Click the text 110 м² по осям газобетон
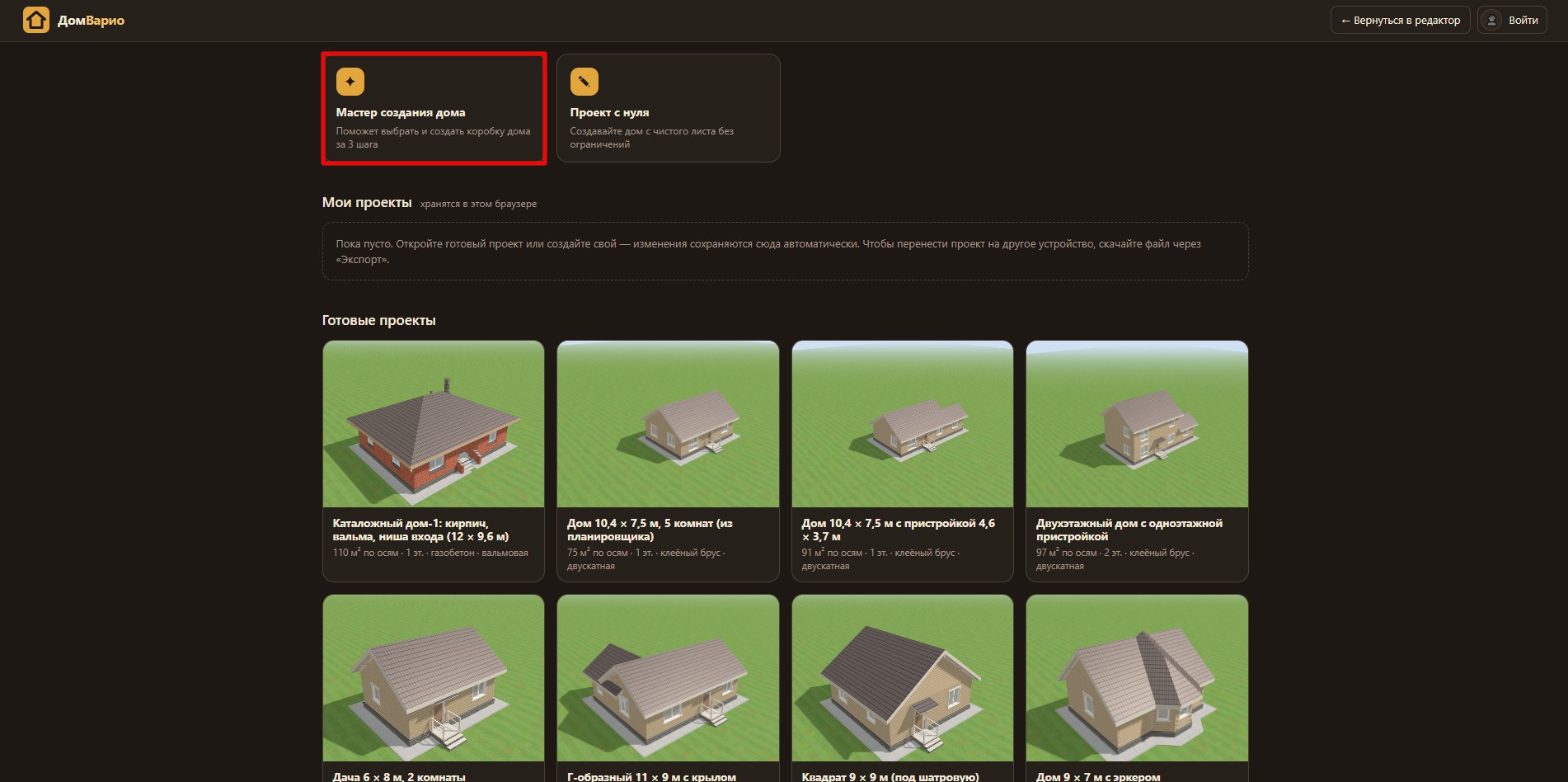1568x782 pixels. (430, 553)
